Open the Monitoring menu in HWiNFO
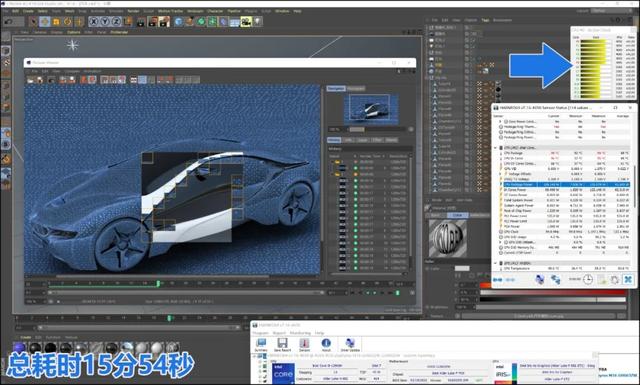This screenshot has height=385, width=640. [300, 333]
